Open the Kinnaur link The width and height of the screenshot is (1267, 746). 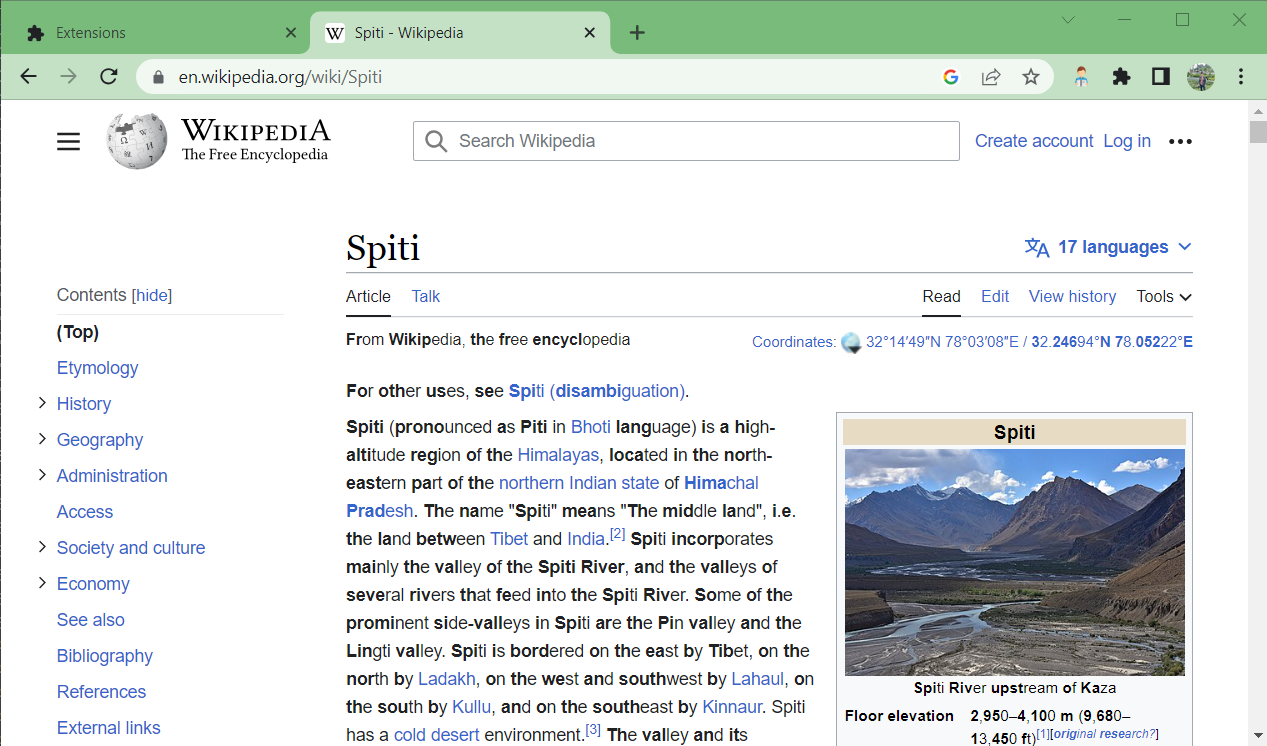tap(732, 707)
